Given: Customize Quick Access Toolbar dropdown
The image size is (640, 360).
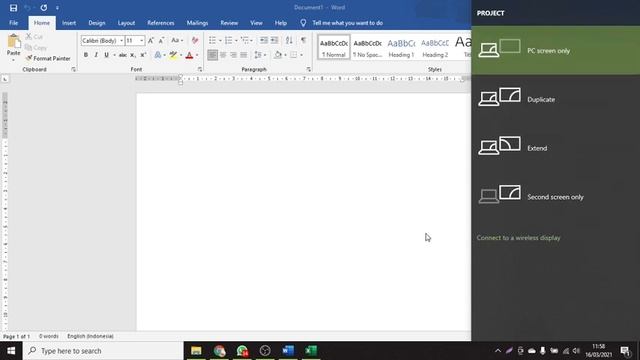Looking at the screenshot, I should [57, 8].
